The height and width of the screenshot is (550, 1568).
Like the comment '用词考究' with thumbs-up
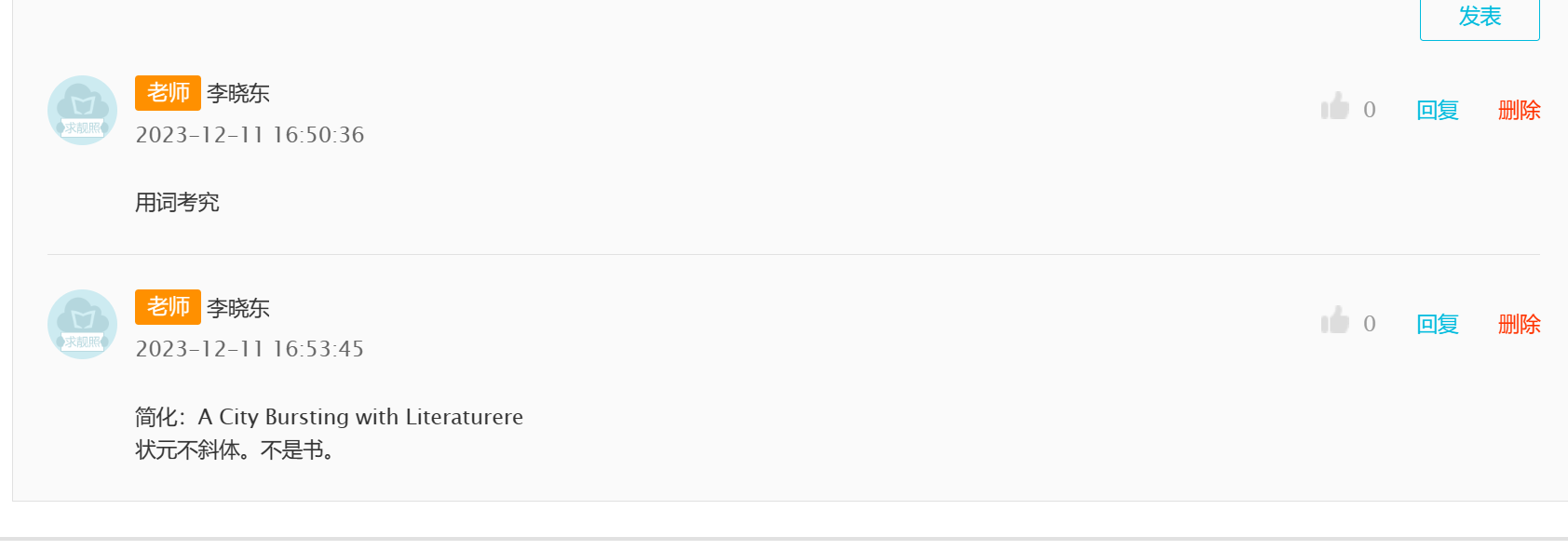tap(1335, 107)
